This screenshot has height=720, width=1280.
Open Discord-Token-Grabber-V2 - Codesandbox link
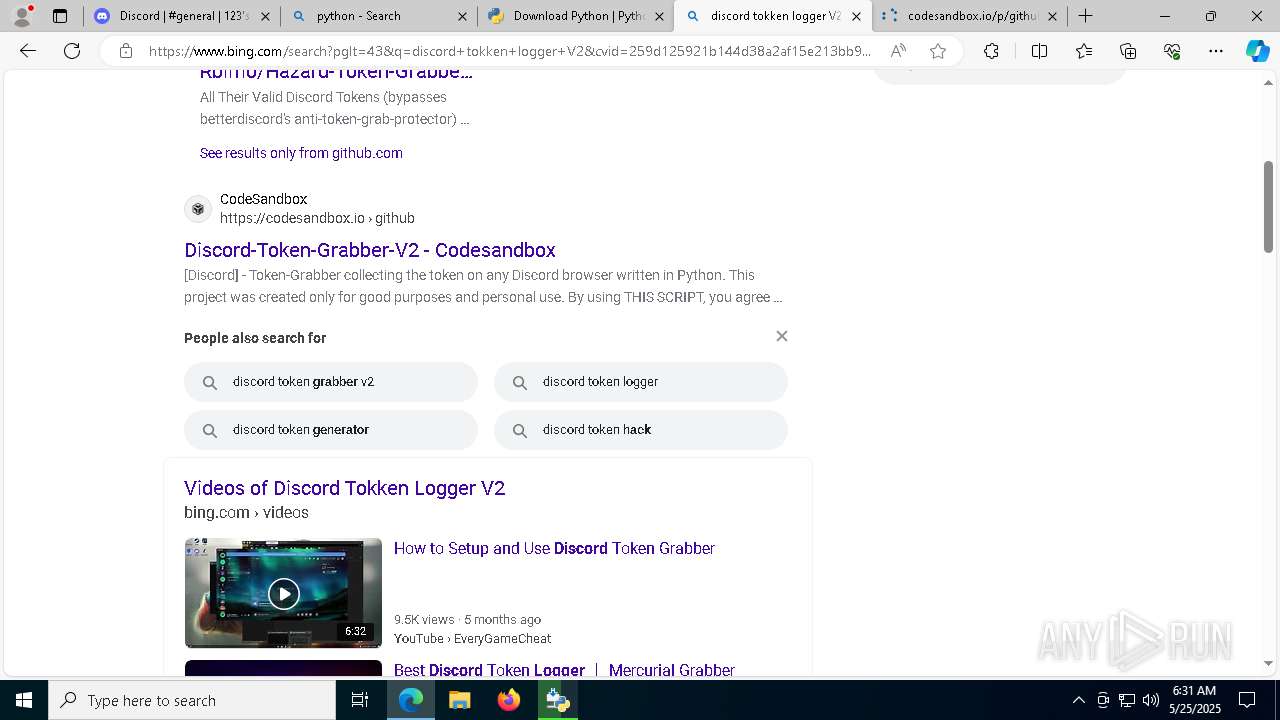pyautogui.click(x=370, y=250)
